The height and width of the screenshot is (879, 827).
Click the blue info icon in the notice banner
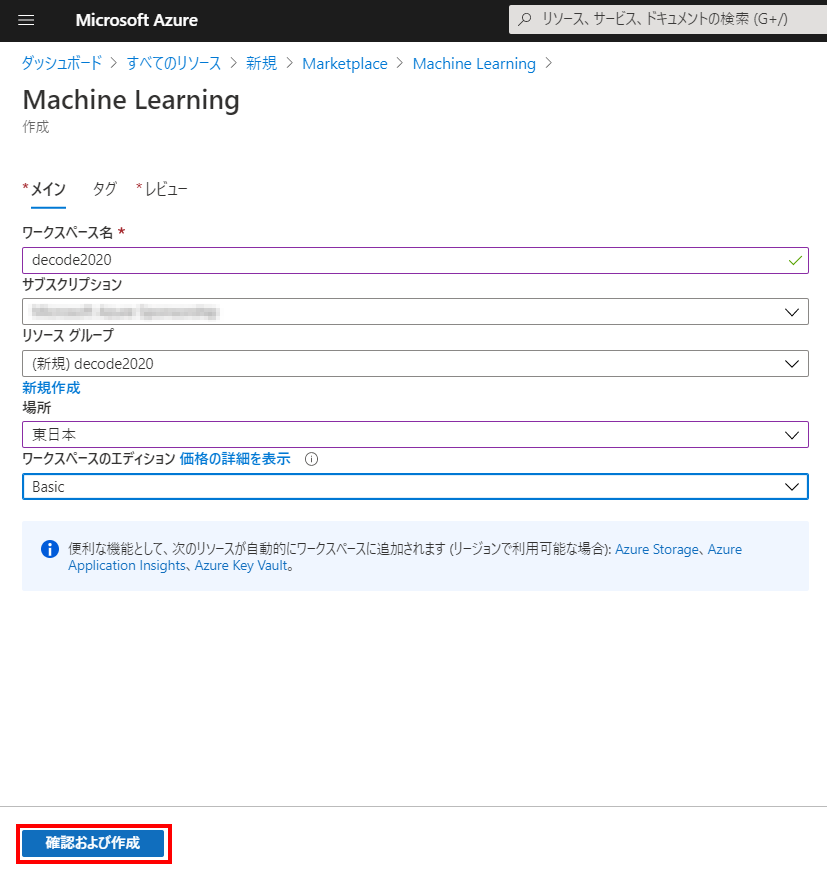[x=50, y=549]
